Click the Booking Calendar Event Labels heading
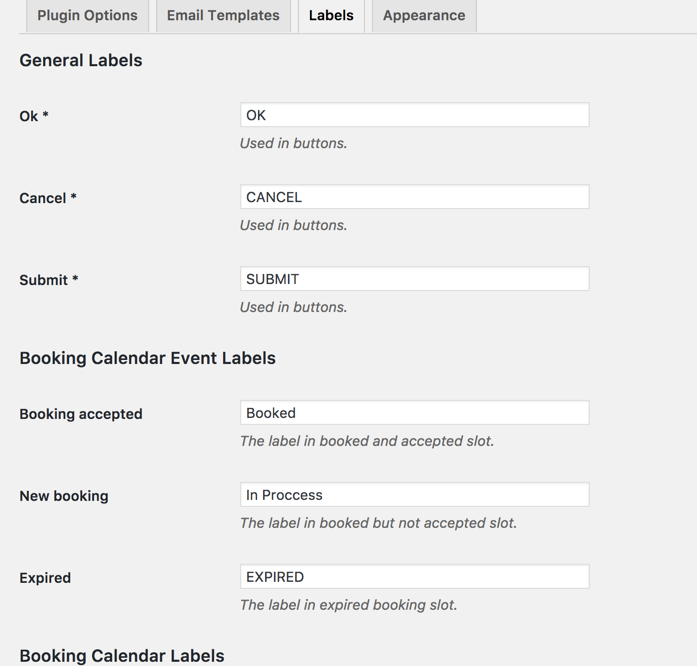The height and width of the screenshot is (666, 697). click(x=147, y=358)
